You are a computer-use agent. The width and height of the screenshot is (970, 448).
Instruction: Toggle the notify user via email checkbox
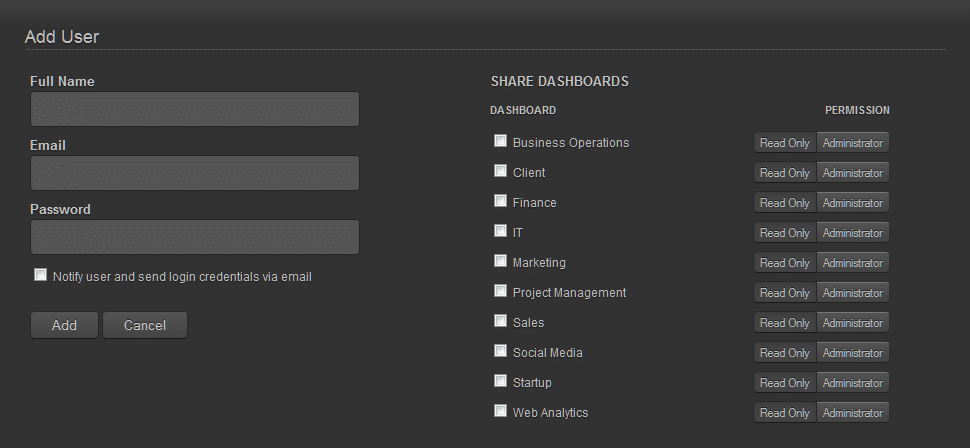point(41,275)
